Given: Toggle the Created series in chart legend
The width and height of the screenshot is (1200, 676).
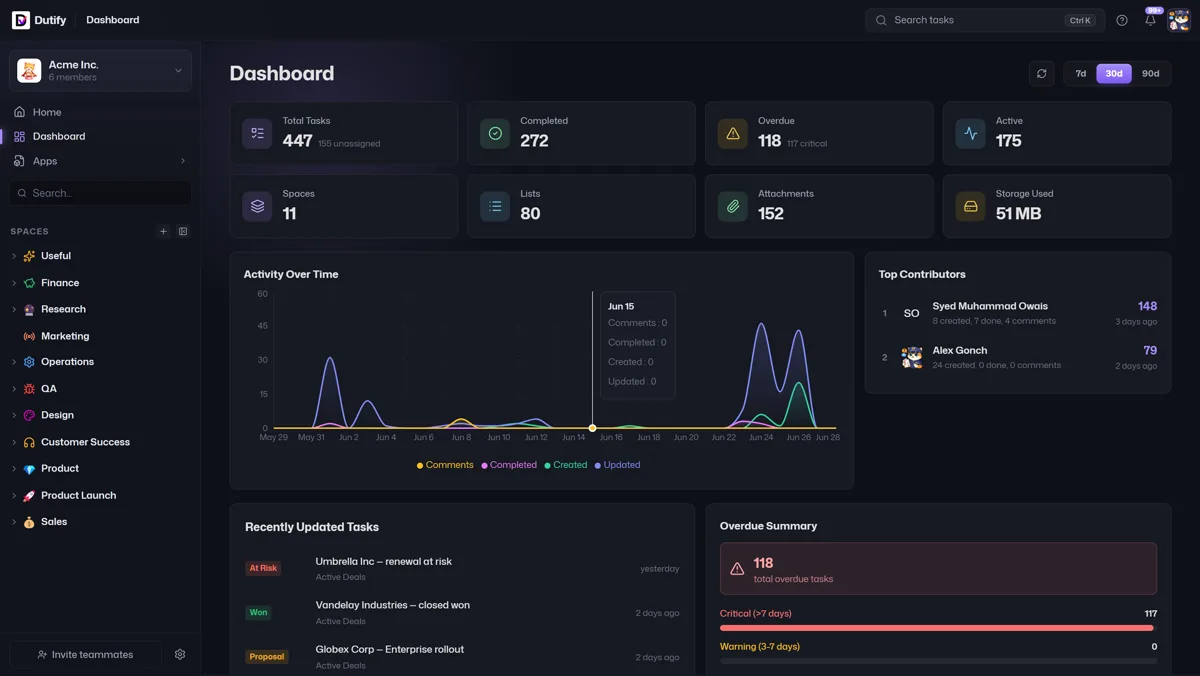Looking at the screenshot, I should 566,465.
